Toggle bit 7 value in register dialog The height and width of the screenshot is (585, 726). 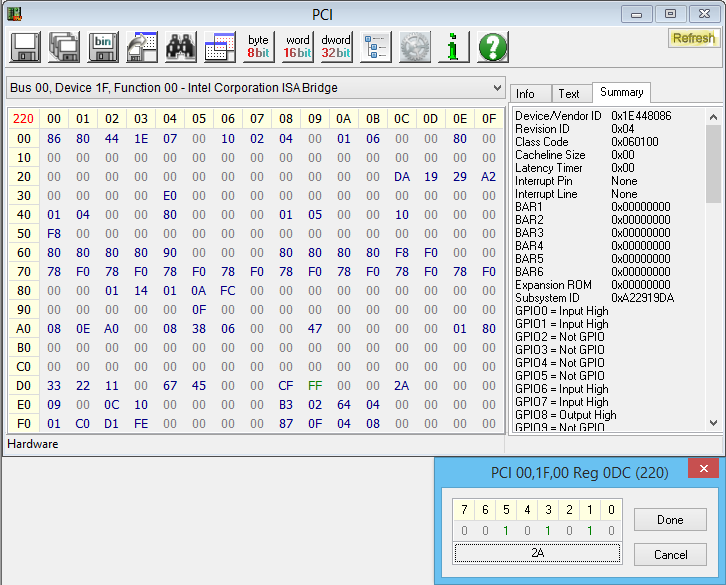click(x=464, y=530)
